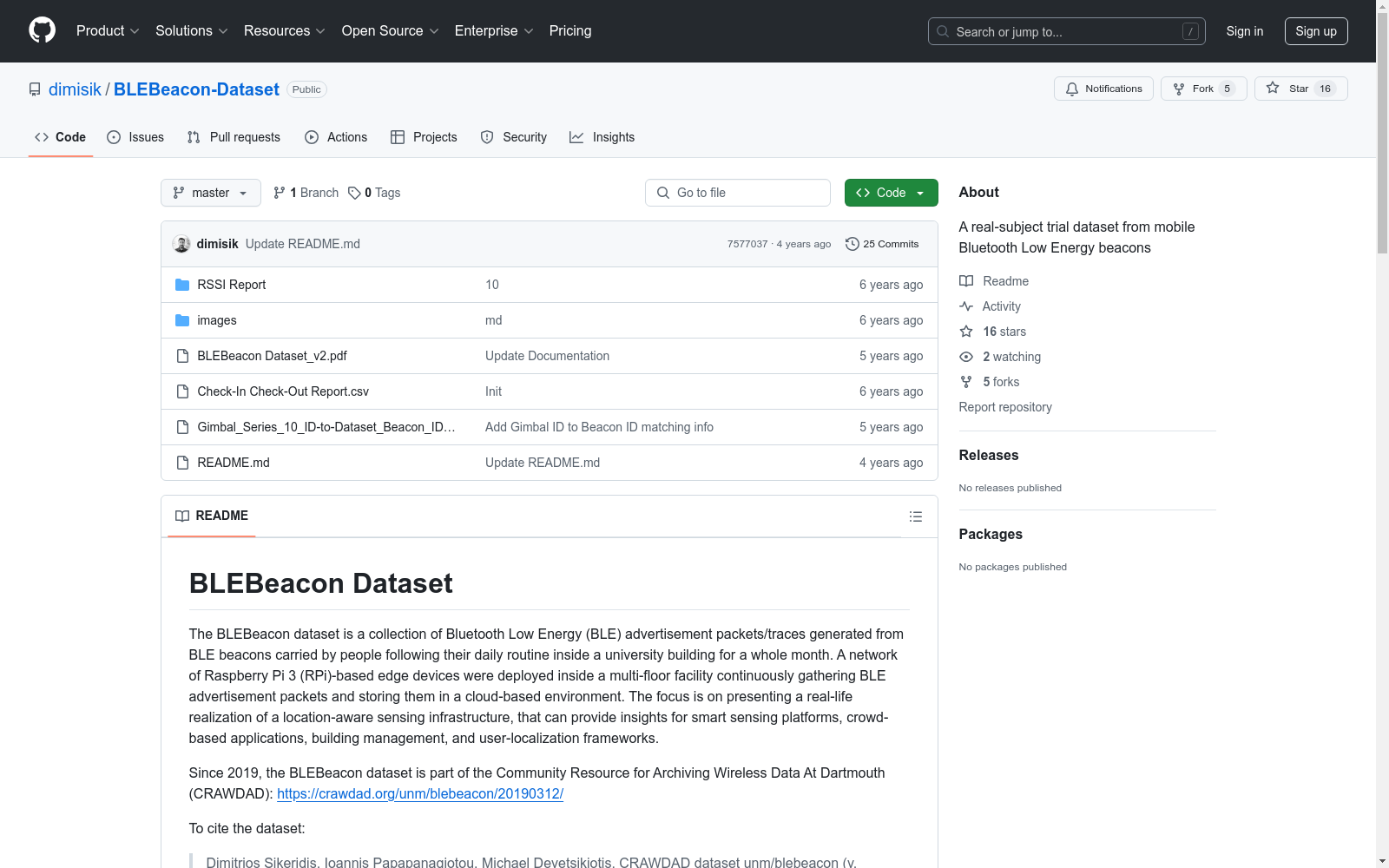
Task: Click the search magnifier icon in header
Action: (943, 31)
